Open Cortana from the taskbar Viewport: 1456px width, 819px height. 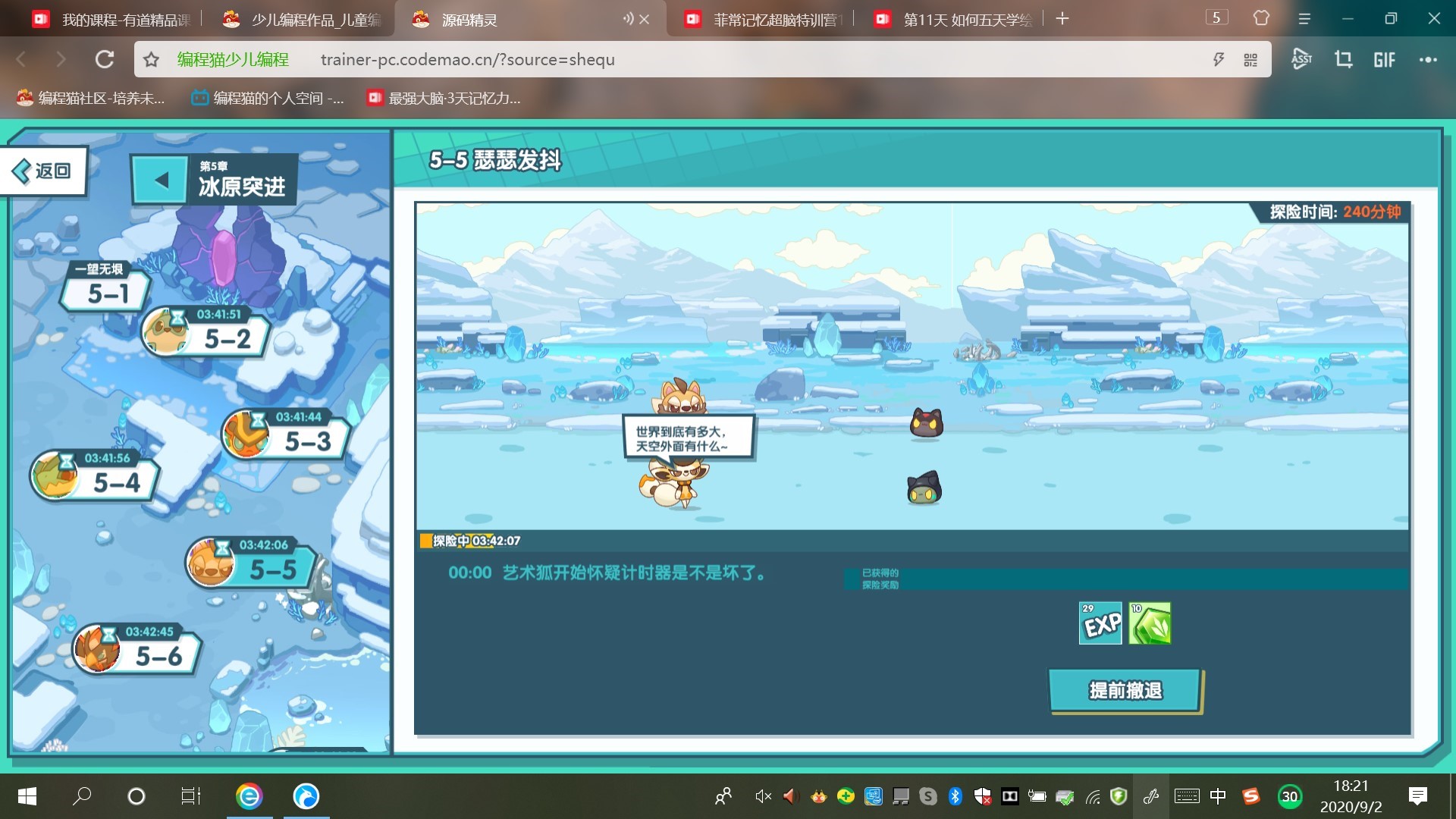pyautogui.click(x=136, y=796)
